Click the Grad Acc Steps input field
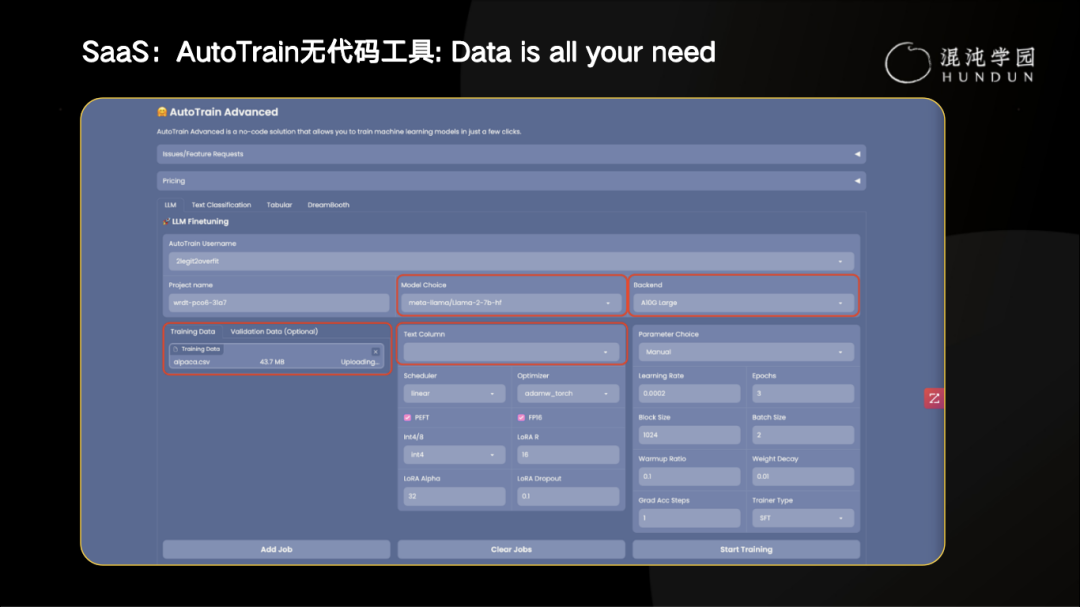Image resolution: width=1080 pixels, height=607 pixels. pyautogui.click(x=689, y=518)
